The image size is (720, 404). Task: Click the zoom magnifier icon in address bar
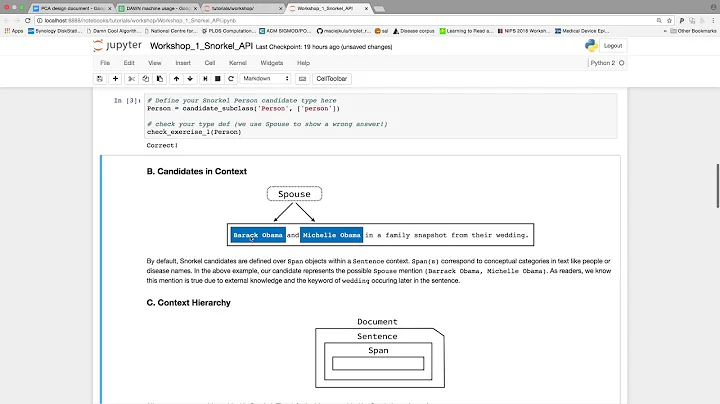click(x=659, y=21)
